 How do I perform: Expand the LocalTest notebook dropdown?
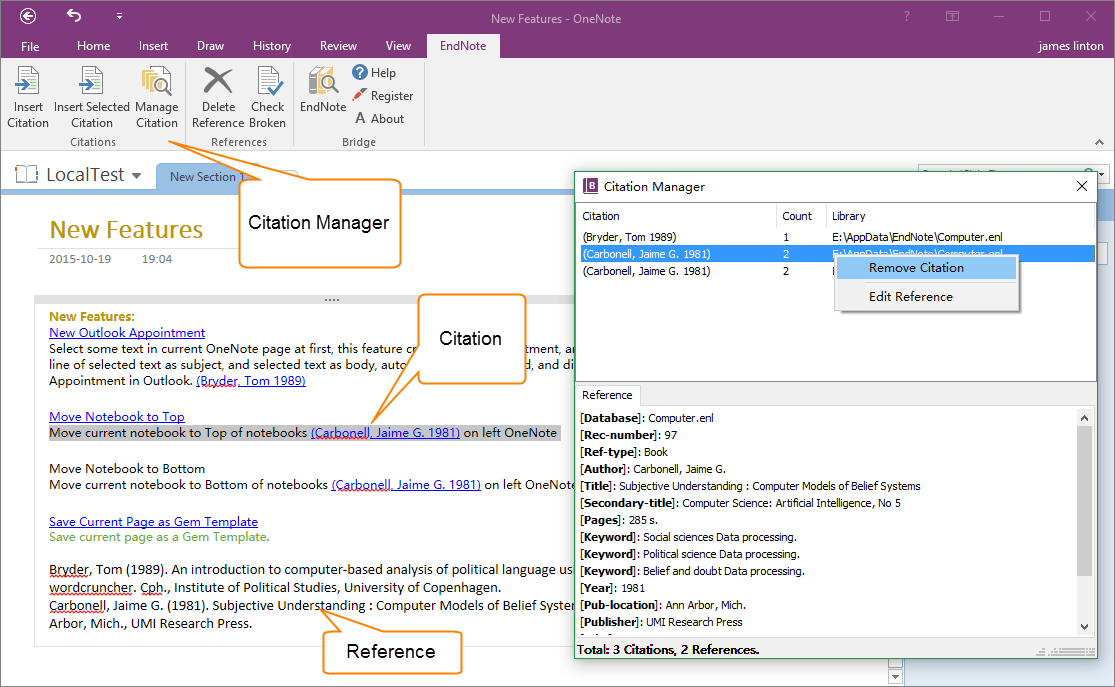click(x=137, y=176)
